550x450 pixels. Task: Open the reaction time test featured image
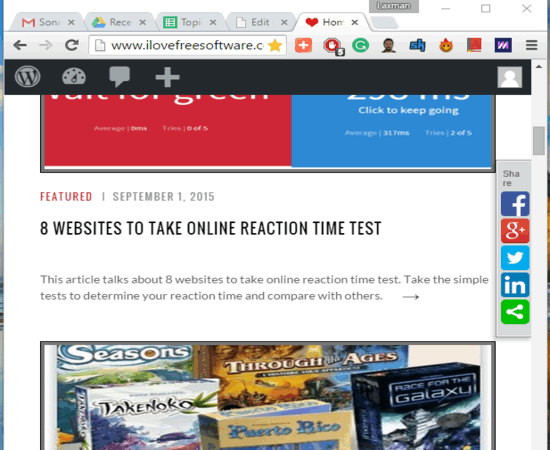click(x=268, y=133)
